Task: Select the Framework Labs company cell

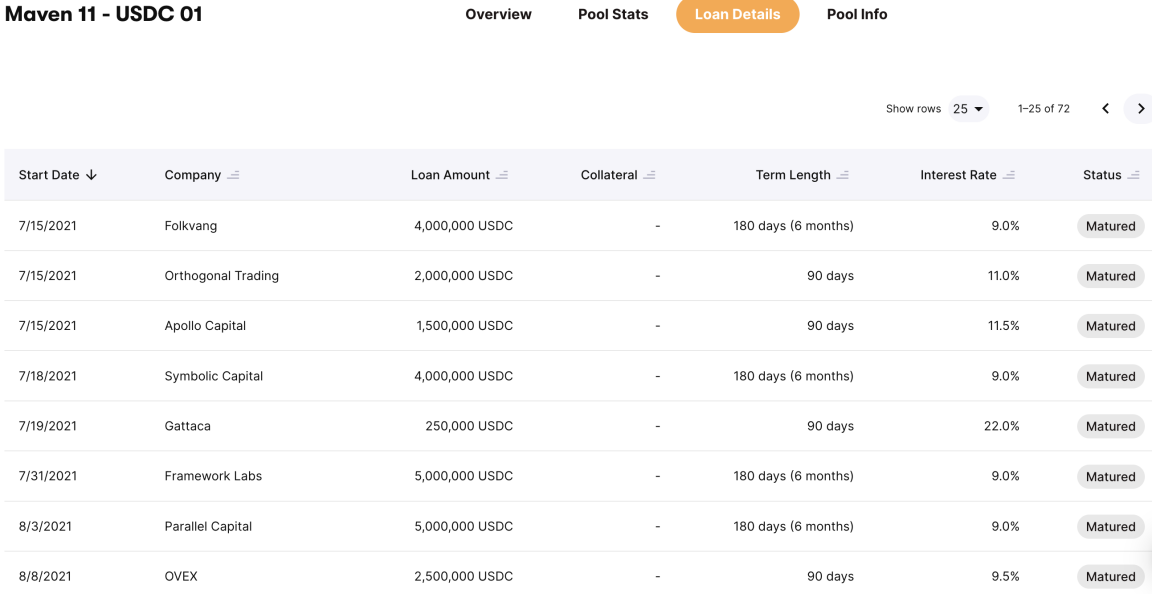Action: (x=213, y=476)
